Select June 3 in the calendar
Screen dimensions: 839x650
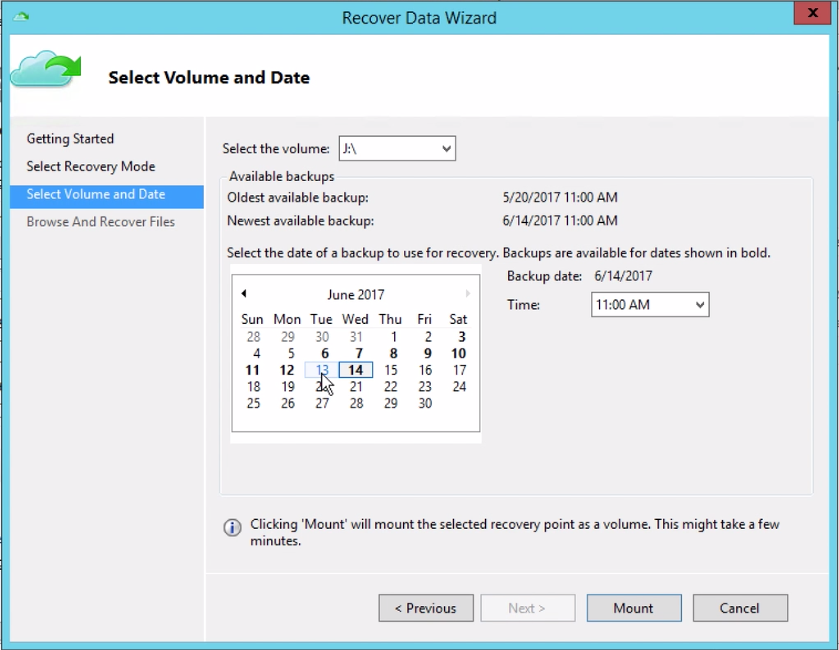pyautogui.click(x=461, y=337)
